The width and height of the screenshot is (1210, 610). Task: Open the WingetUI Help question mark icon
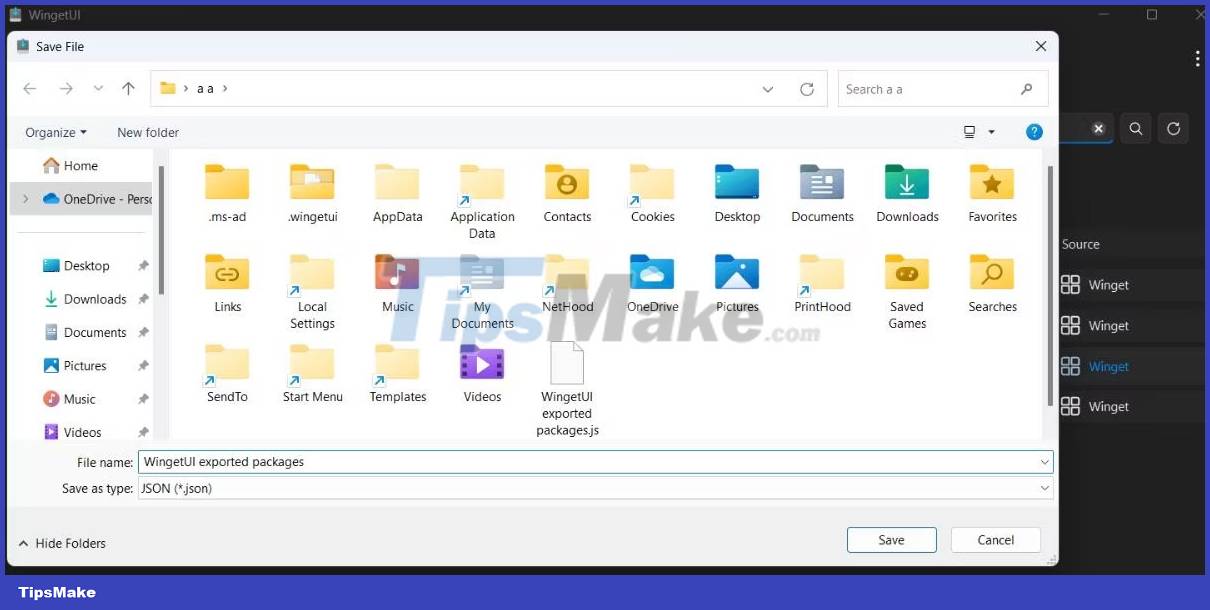pos(1034,131)
